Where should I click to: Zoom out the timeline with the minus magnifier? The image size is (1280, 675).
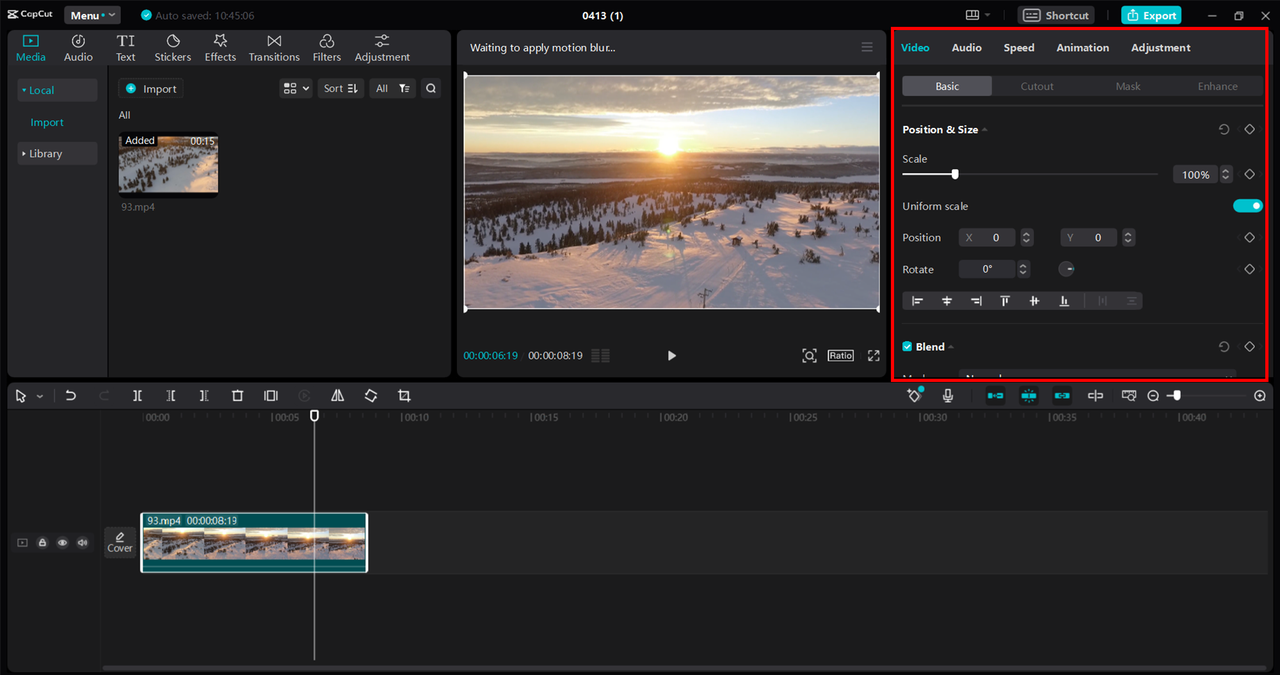[x=1153, y=396]
